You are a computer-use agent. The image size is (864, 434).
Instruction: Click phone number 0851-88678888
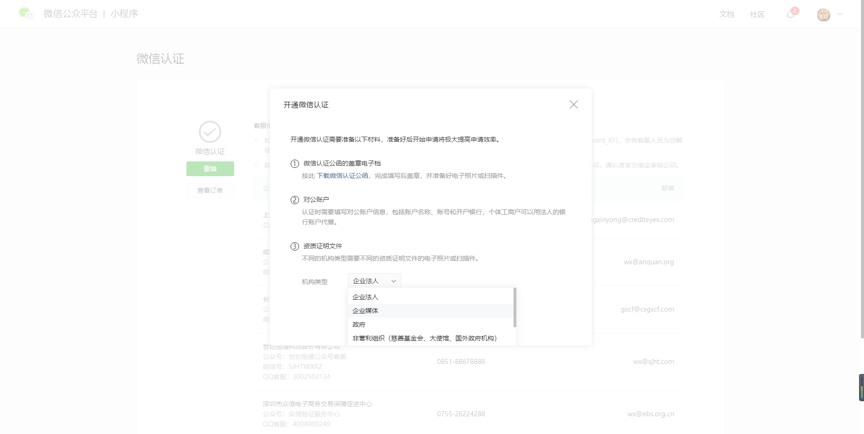(x=461, y=361)
